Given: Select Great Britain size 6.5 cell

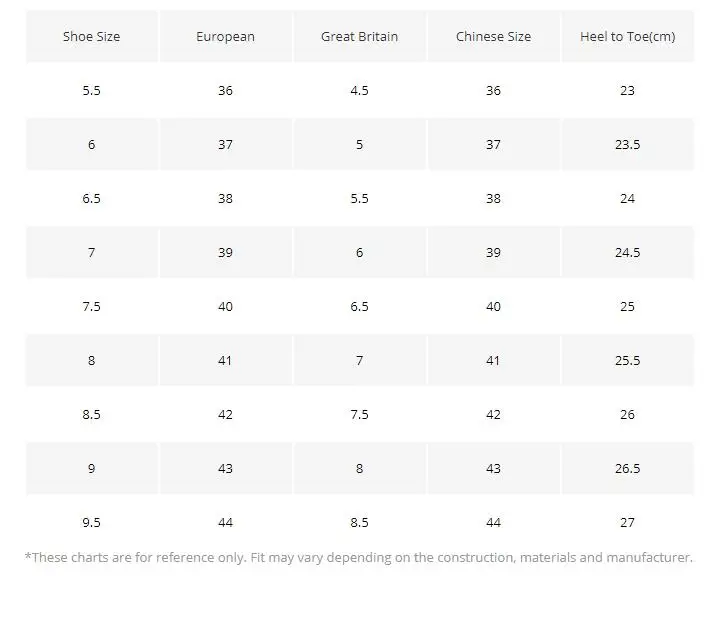Looking at the screenshot, I should point(359,306).
